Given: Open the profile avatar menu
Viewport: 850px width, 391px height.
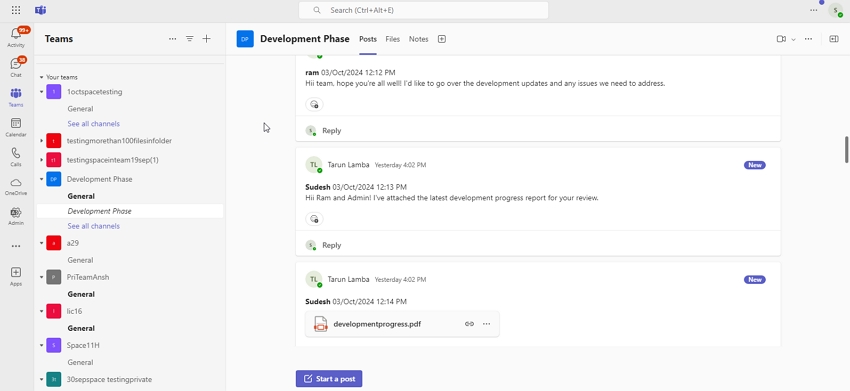Looking at the screenshot, I should point(835,10).
